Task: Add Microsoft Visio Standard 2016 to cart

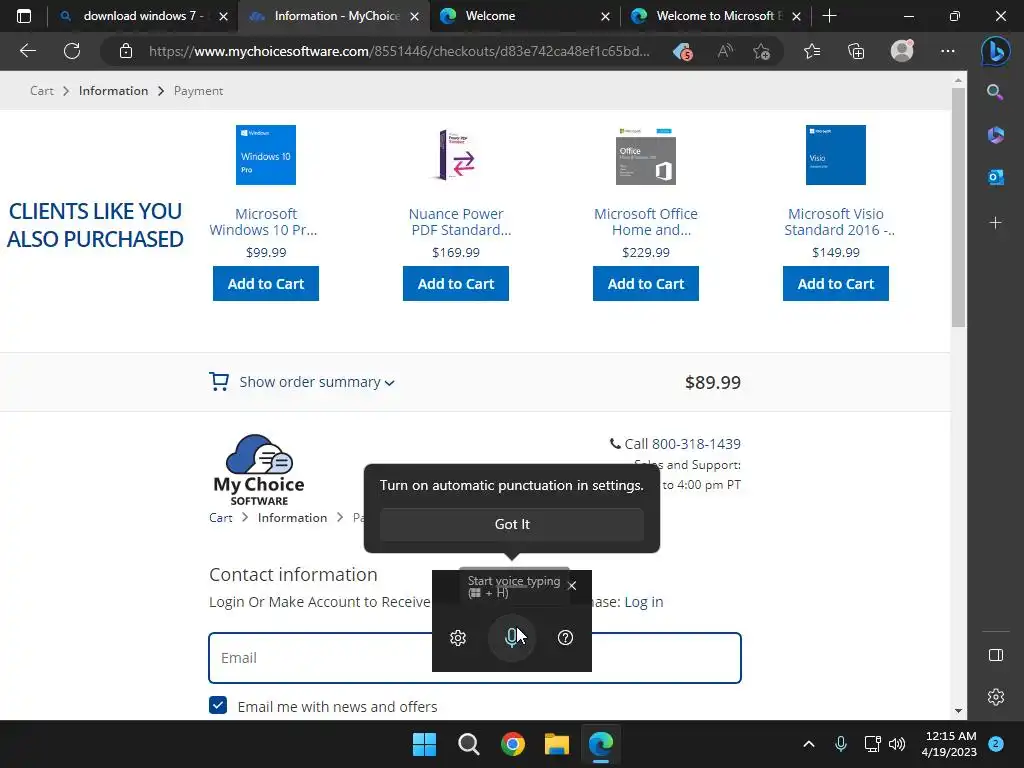Action: tap(836, 283)
